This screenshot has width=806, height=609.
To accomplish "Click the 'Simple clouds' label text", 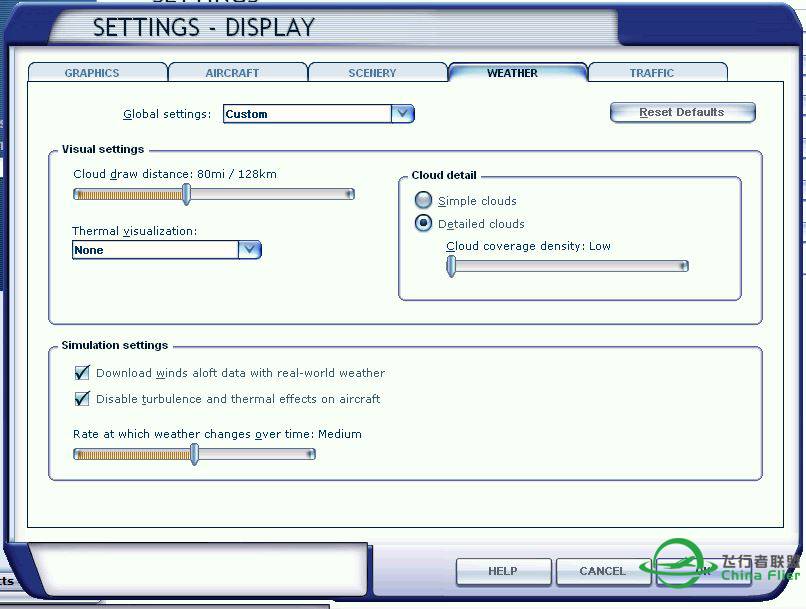I will coord(477,201).
